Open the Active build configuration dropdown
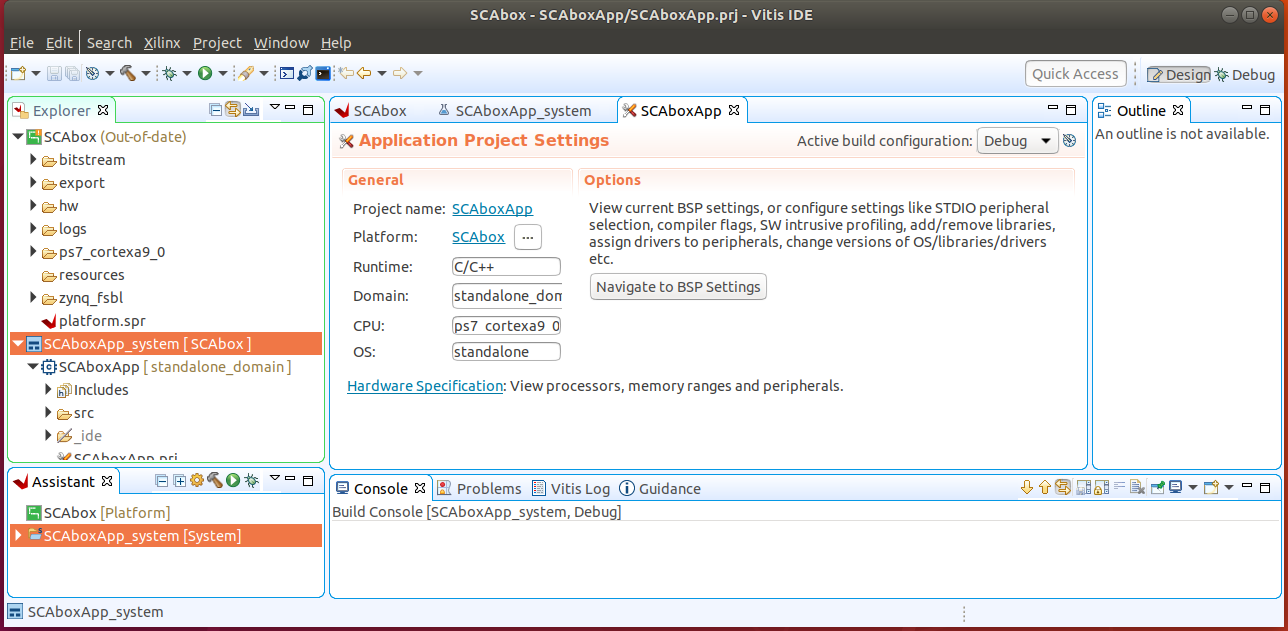Viewport: 1288px width, 631px height. click(1017, 141)
